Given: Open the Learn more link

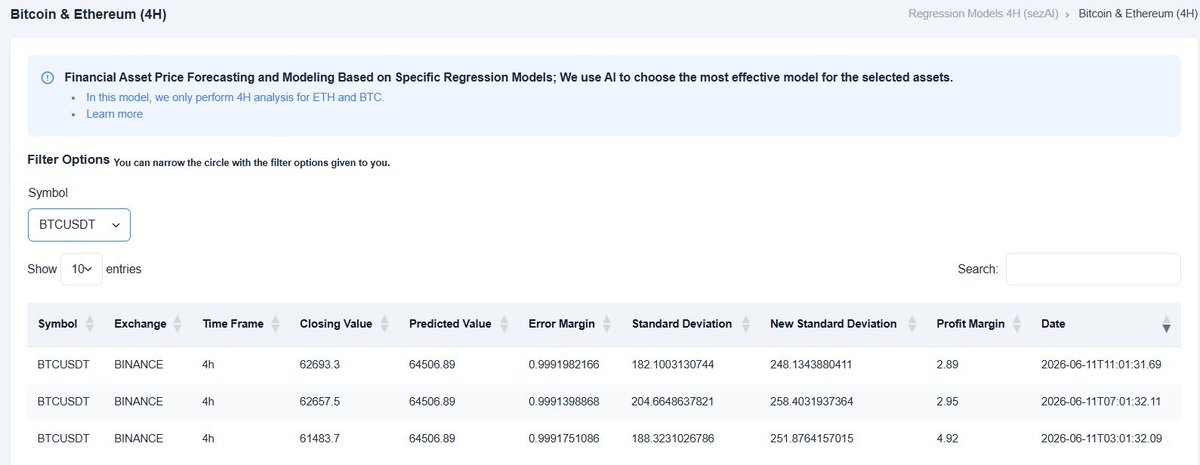Looking at the screenshot, I should pyautogui.click(x=114, y=114).
